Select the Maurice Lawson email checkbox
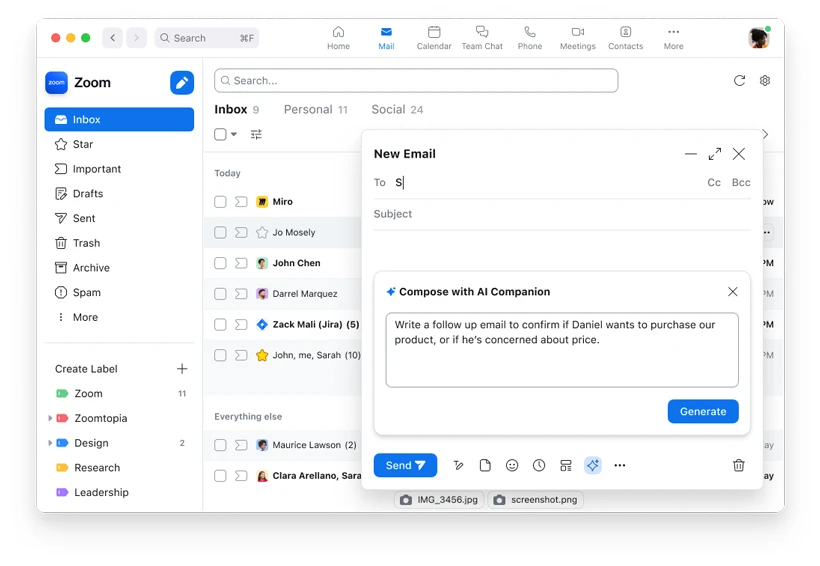 pyautogui.click(x=220, y=445)
